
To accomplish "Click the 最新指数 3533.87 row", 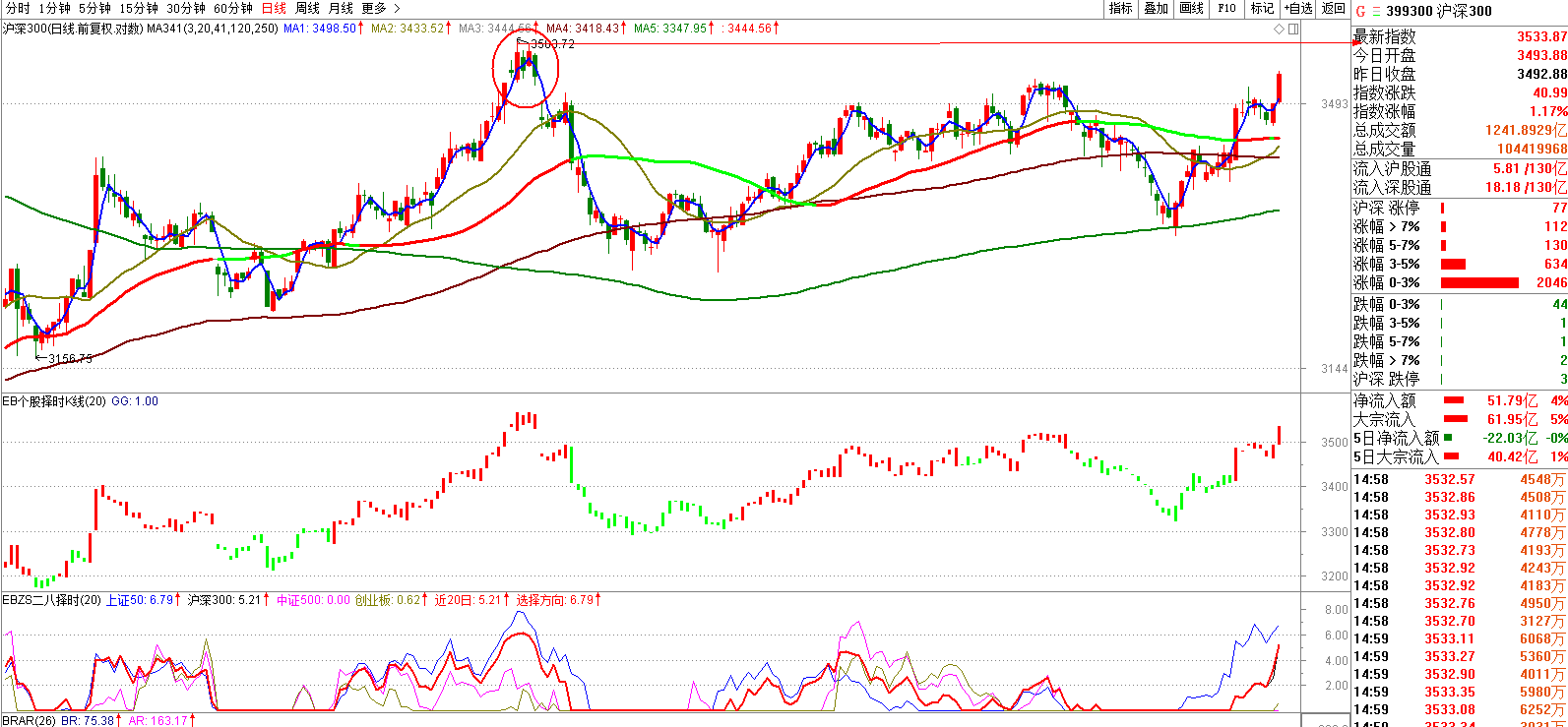I will (x=1460, y=37).
